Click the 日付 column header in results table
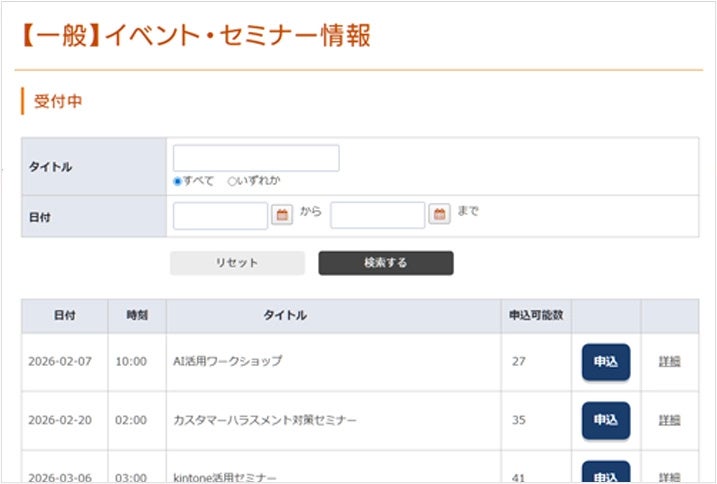 point(64,316)
